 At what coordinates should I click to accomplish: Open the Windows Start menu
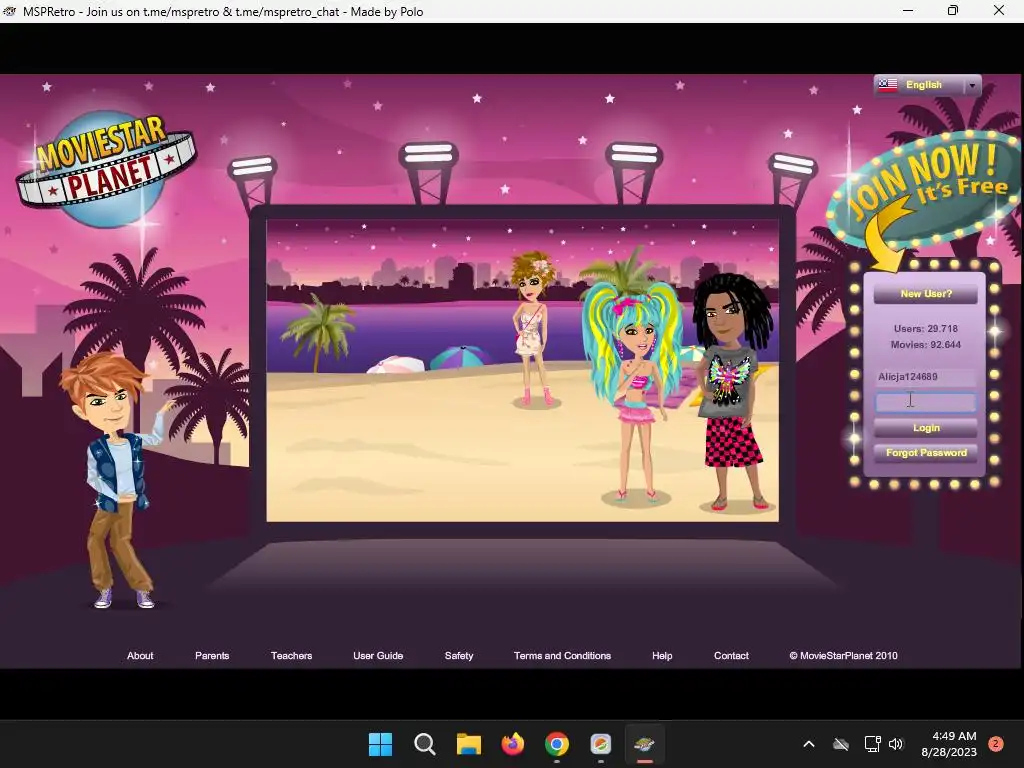380,744
